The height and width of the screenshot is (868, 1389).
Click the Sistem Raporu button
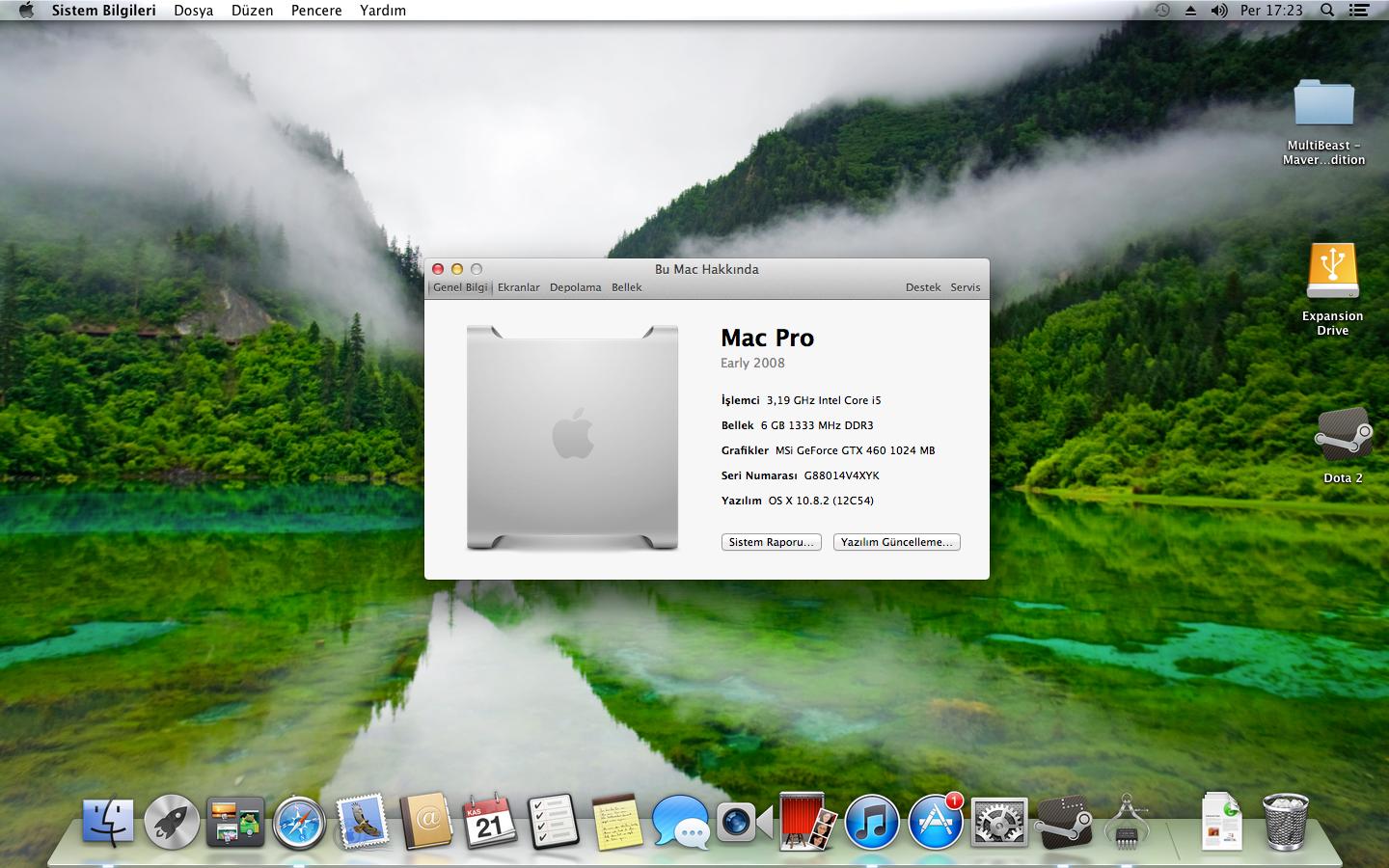(x=772, y=542)
